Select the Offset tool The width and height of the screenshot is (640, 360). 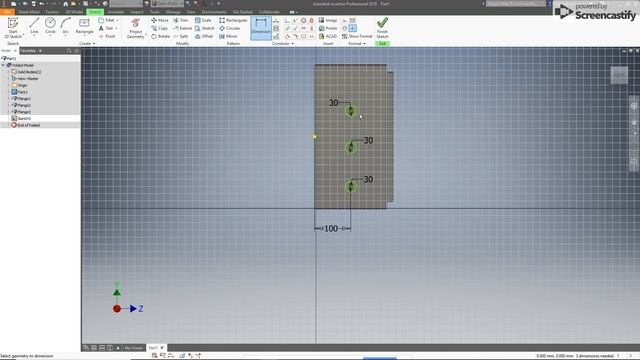click(204, 36)
